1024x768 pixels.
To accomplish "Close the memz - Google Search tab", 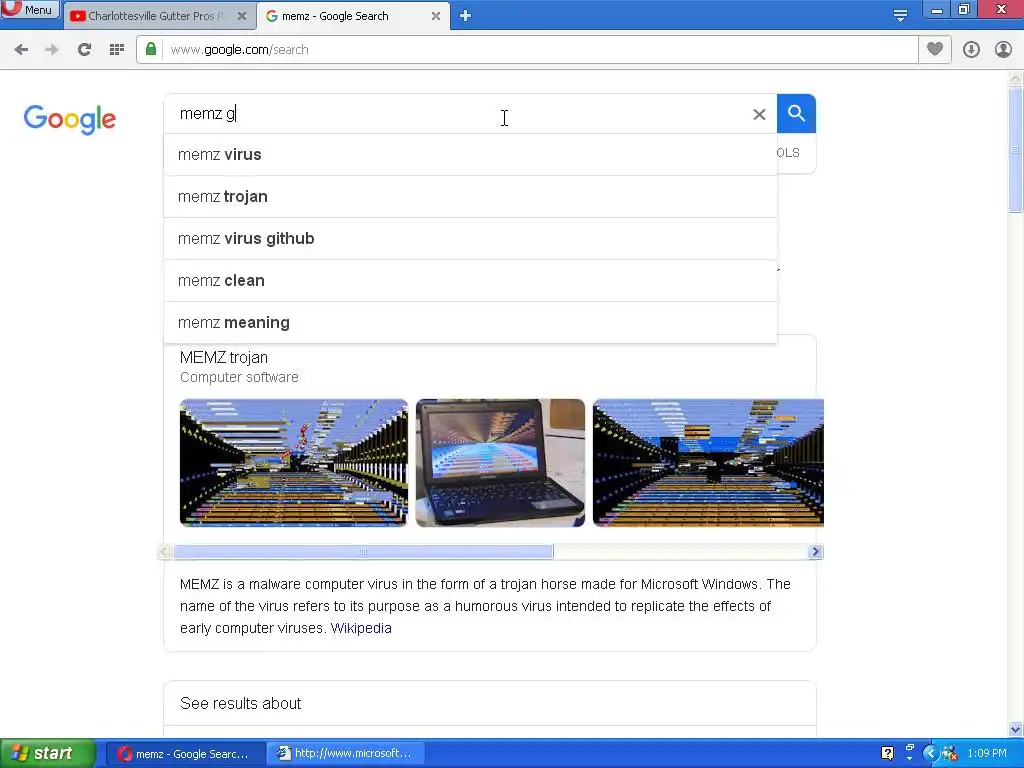I will [436, 16].
